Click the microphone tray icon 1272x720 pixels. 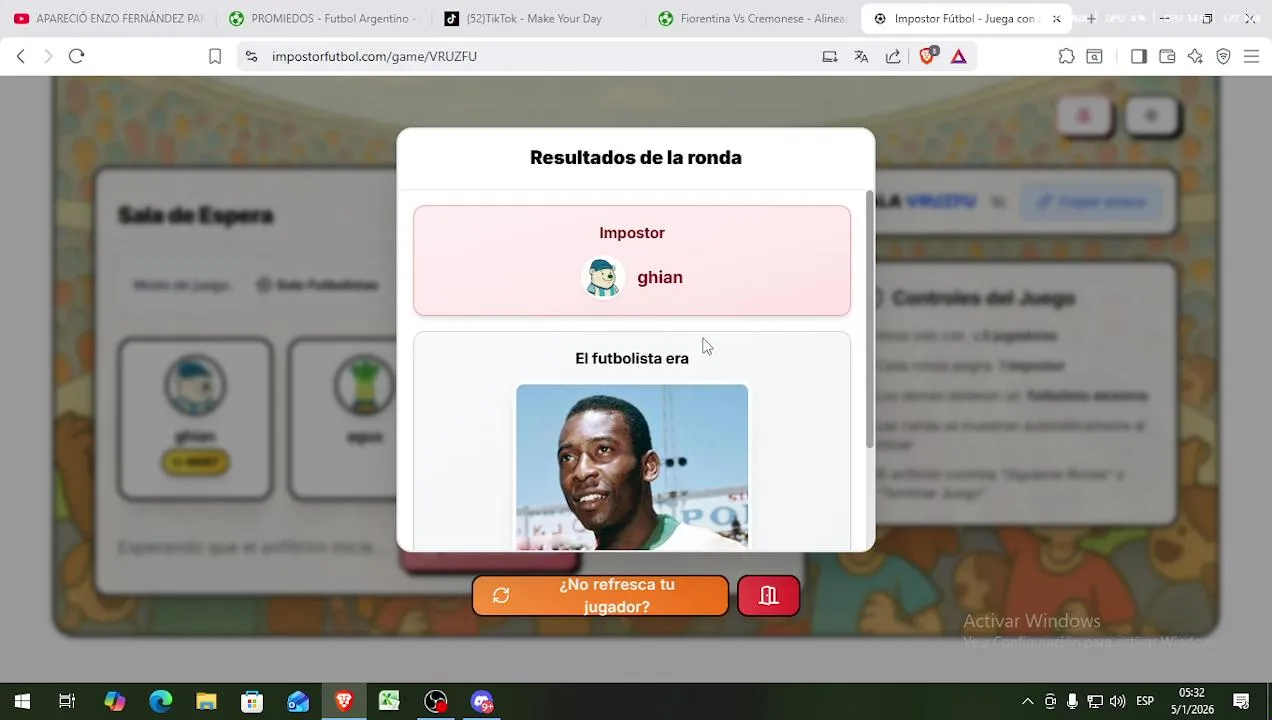(x=1072, y=702)
